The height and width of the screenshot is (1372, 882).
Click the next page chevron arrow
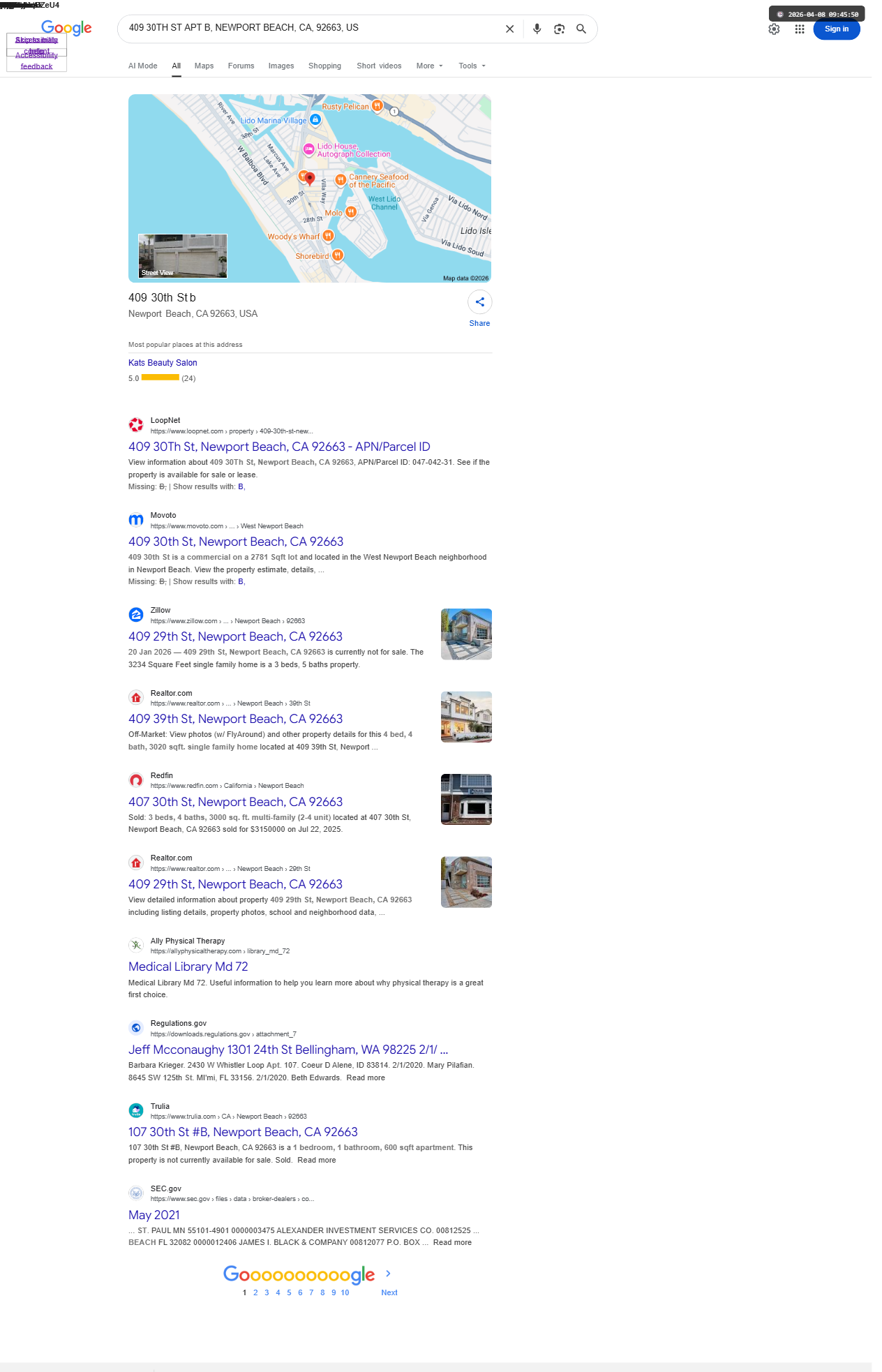click(x=389, y=1274)
